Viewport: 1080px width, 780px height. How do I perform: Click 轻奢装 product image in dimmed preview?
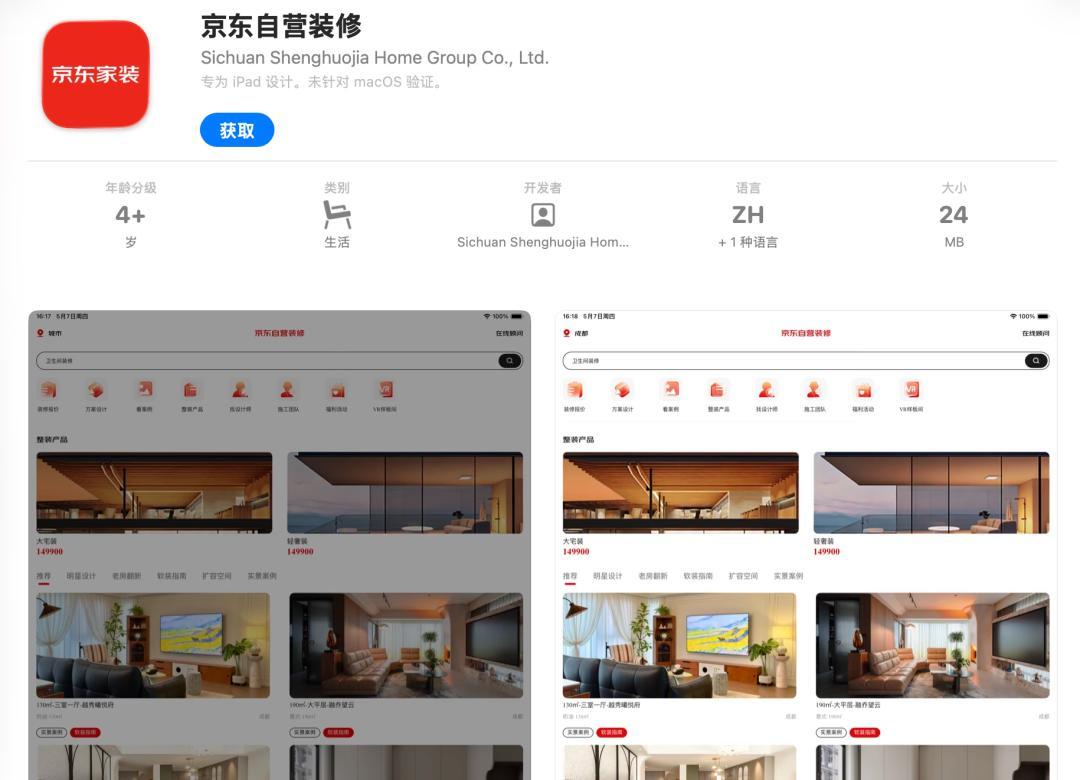coord(405,493)
